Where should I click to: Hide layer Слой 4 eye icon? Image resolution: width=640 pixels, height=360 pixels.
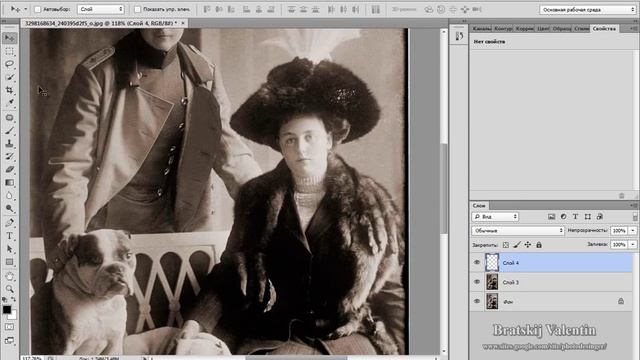pos(477,262)
